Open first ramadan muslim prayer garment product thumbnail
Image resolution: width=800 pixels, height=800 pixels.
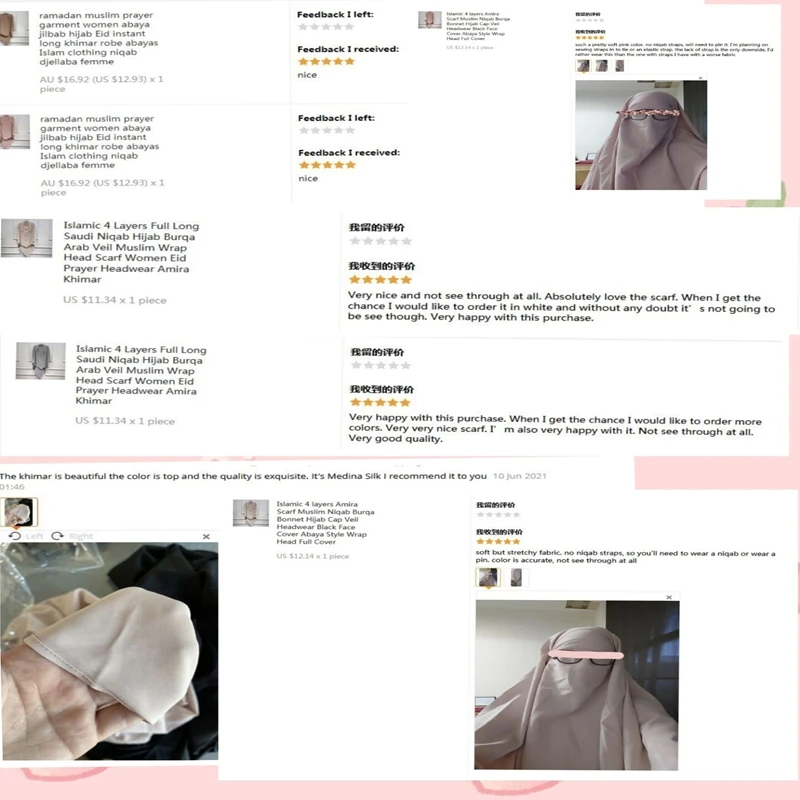14,29
